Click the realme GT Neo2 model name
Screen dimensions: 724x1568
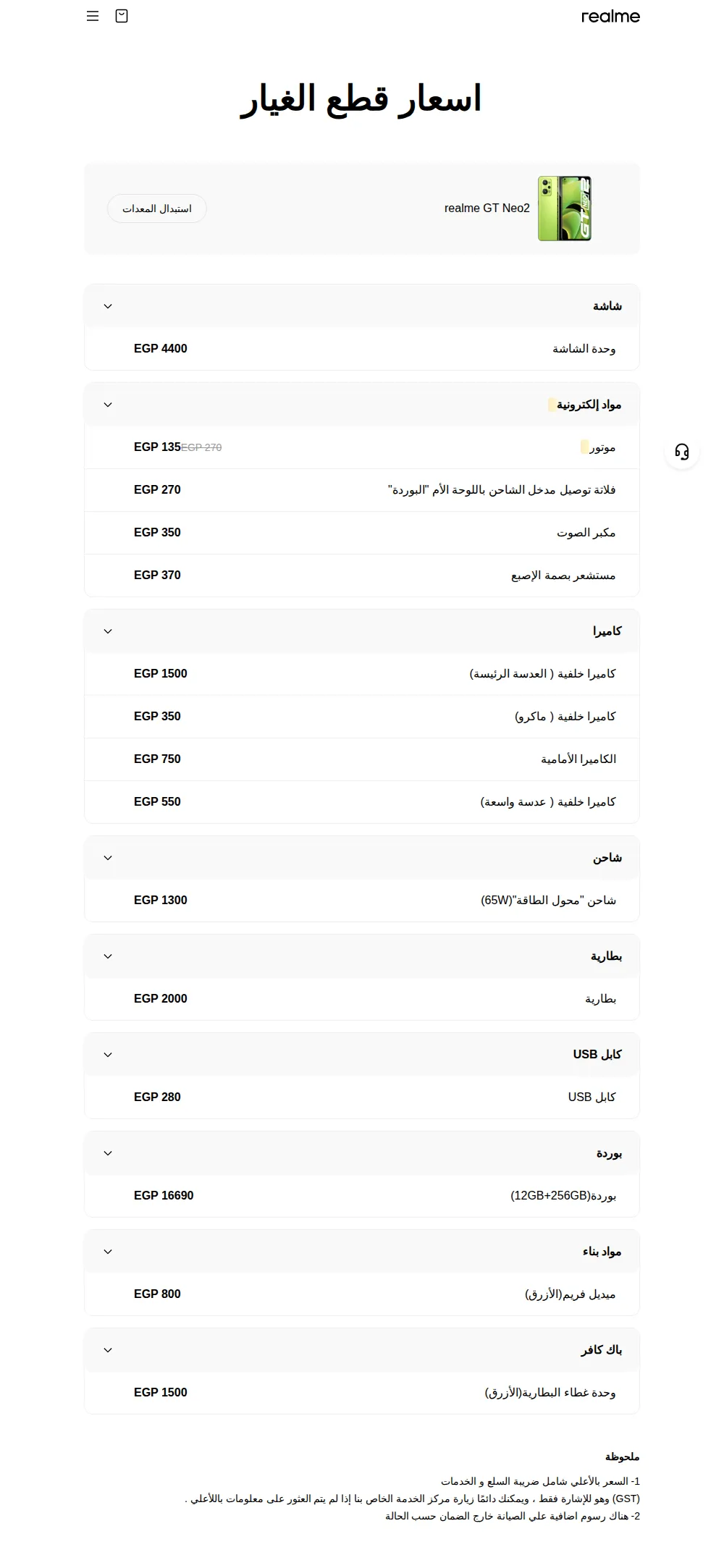(x=487, y=208)
